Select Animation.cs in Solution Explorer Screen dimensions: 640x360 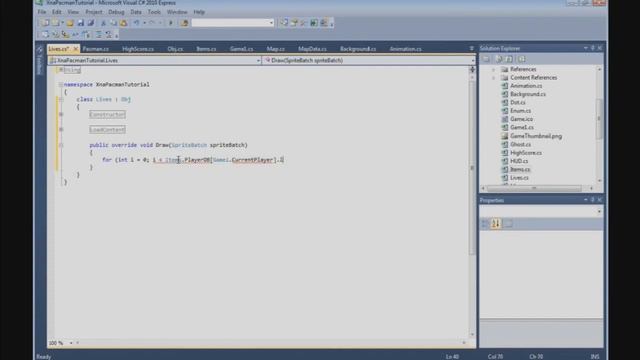tap(526, 86)
